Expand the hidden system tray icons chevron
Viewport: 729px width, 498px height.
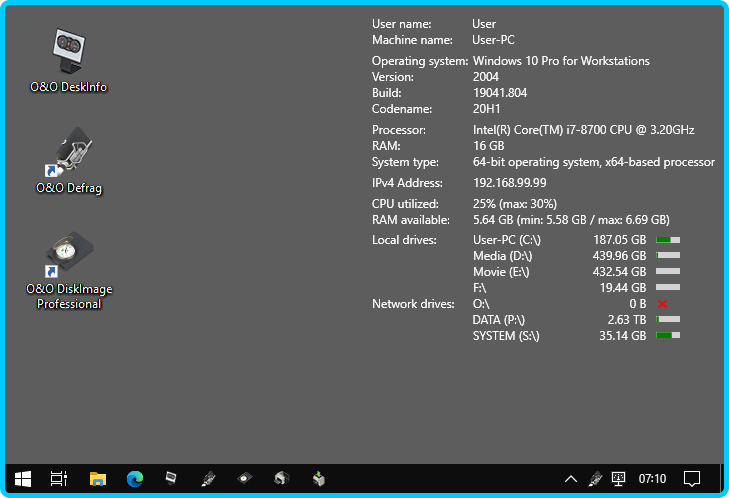pos(571,479)
